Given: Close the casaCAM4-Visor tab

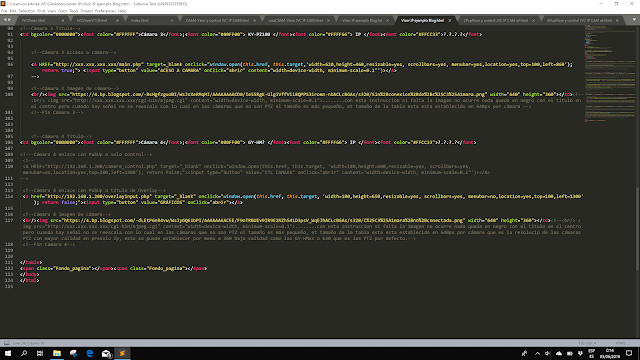Looking at the screenshot, I should tap(329, 20).
